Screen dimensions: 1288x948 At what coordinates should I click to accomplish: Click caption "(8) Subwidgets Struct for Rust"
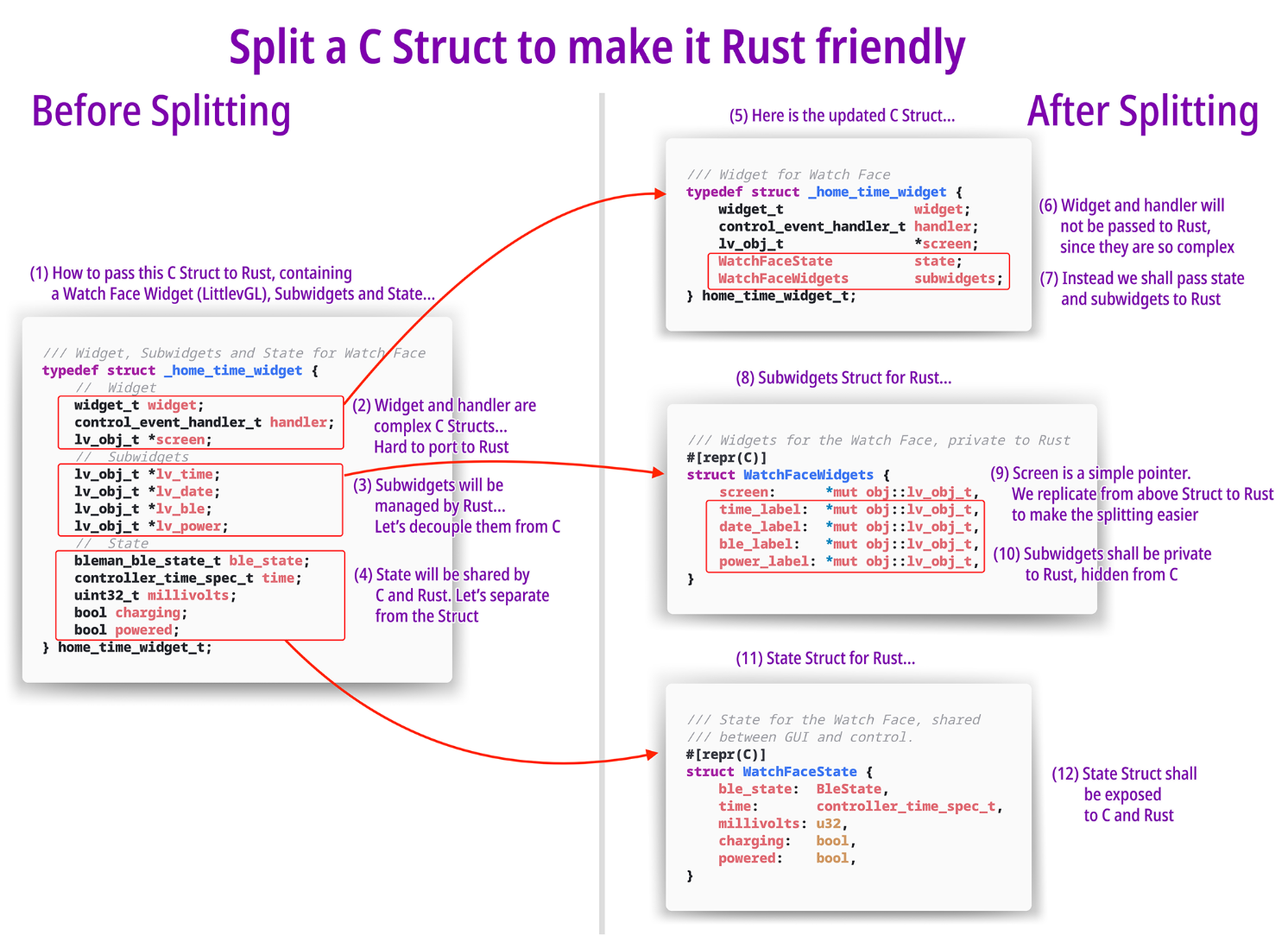[843, 378]
